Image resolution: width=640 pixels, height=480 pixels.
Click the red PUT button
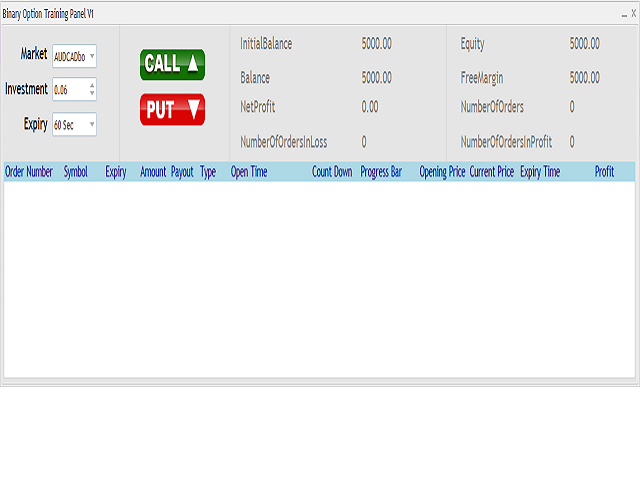click(x=172, y=109)
